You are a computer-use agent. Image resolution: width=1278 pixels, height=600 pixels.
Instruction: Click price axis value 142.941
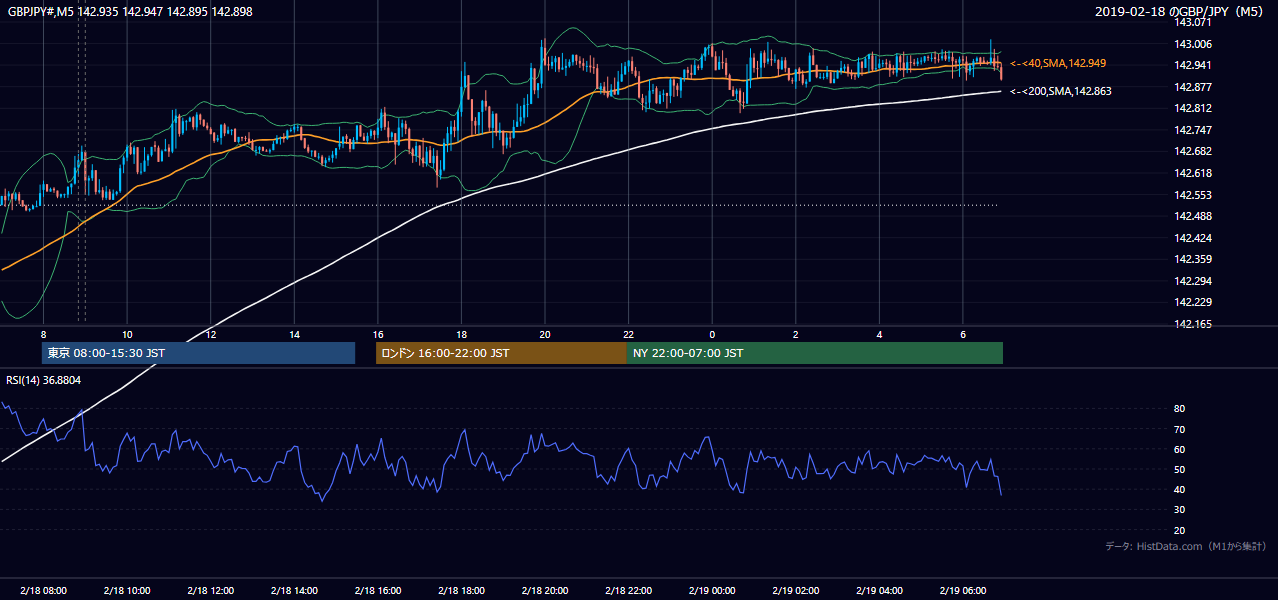[x=1192, y=65]
